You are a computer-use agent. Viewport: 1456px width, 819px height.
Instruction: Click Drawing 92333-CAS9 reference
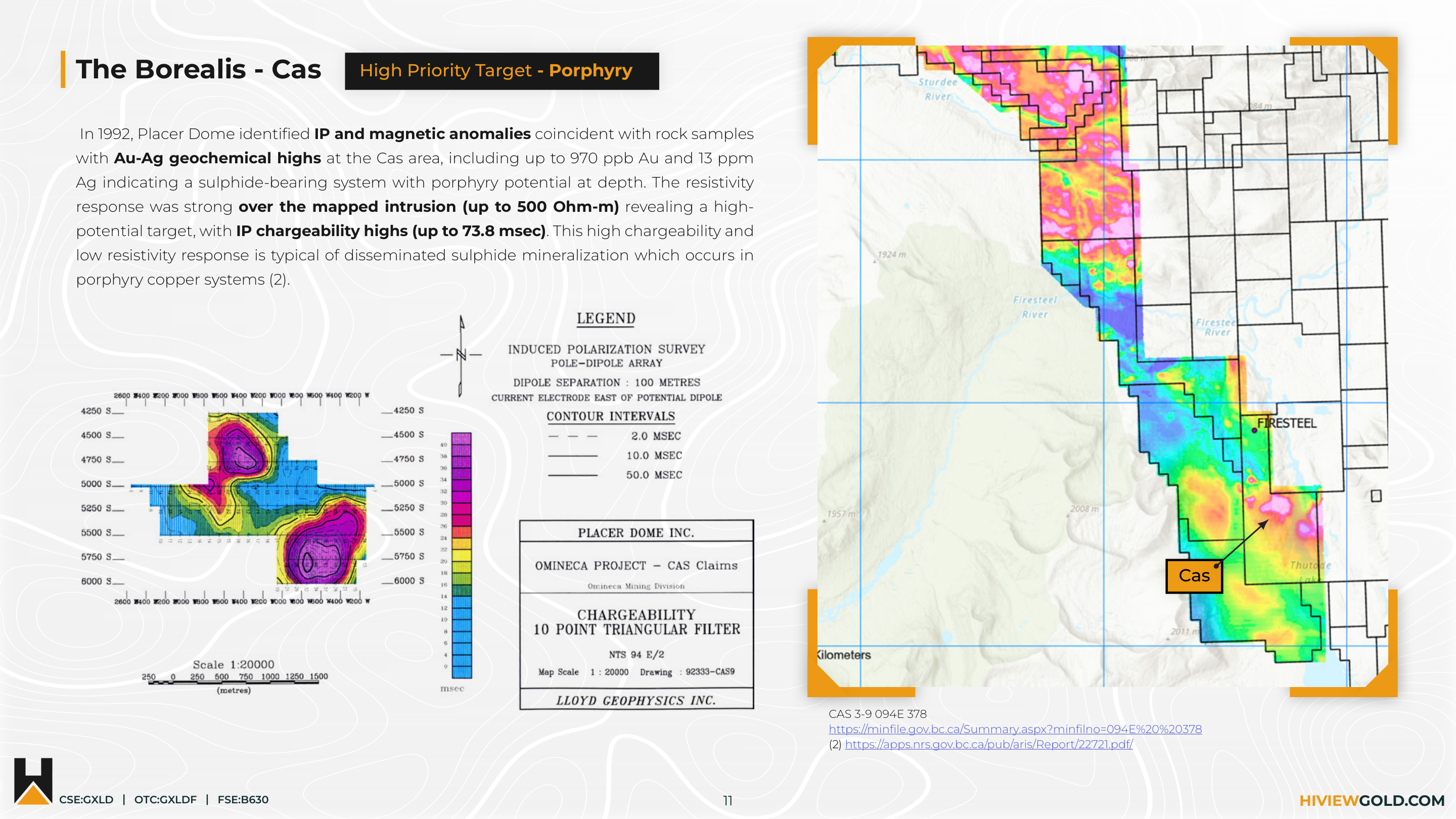pos(688,672)
